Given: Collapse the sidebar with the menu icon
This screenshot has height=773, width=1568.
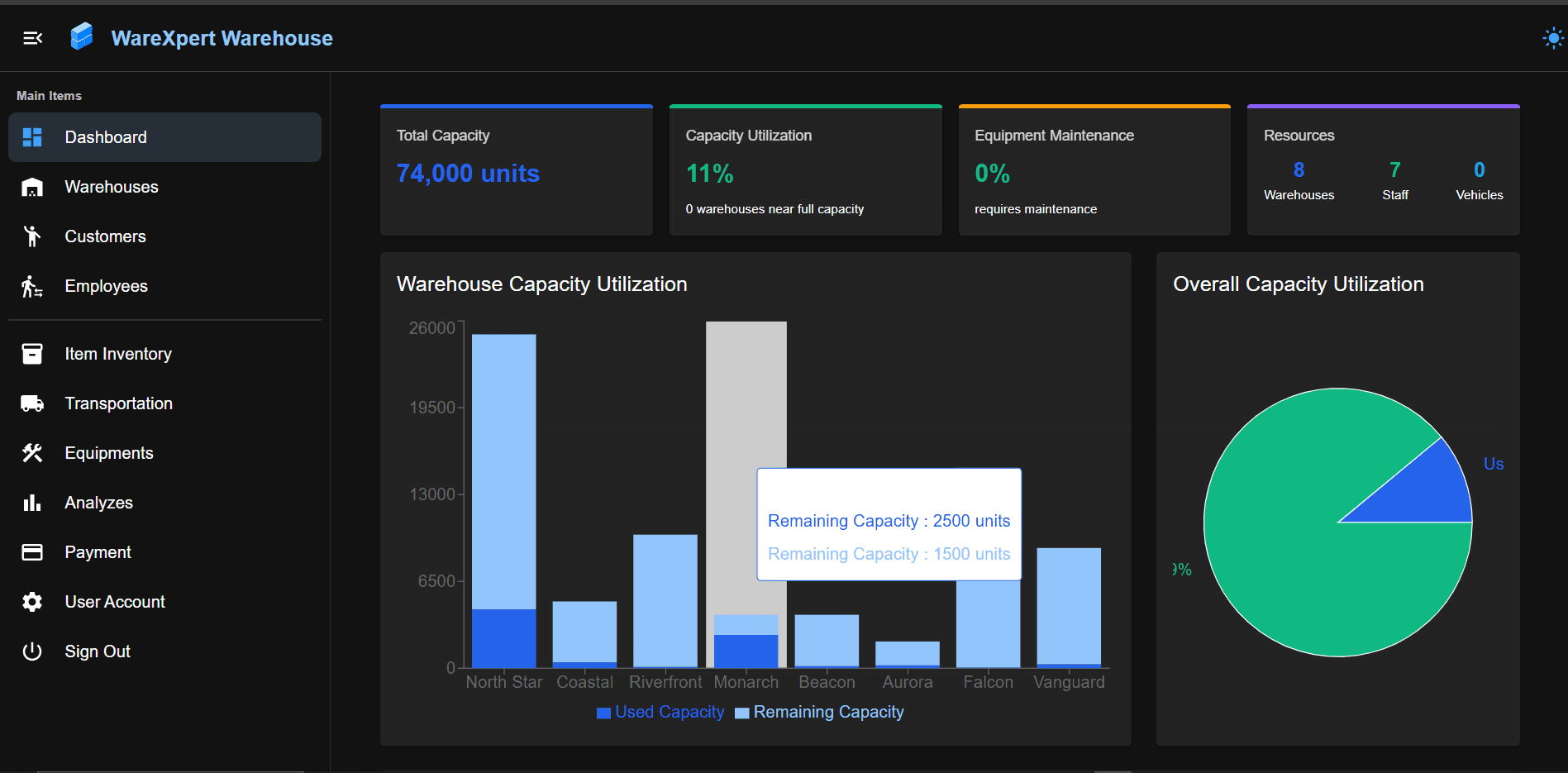Looking at the screenshot, I should [32, 38].
